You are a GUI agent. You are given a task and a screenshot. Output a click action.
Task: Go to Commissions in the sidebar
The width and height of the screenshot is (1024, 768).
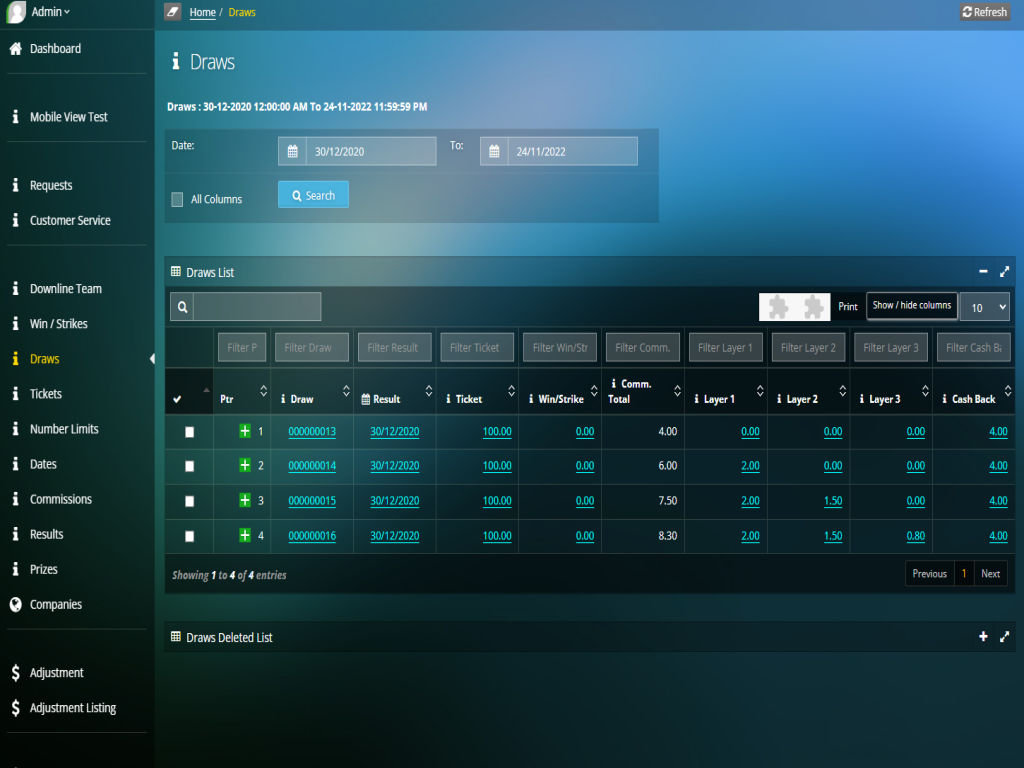click(60, 499)
